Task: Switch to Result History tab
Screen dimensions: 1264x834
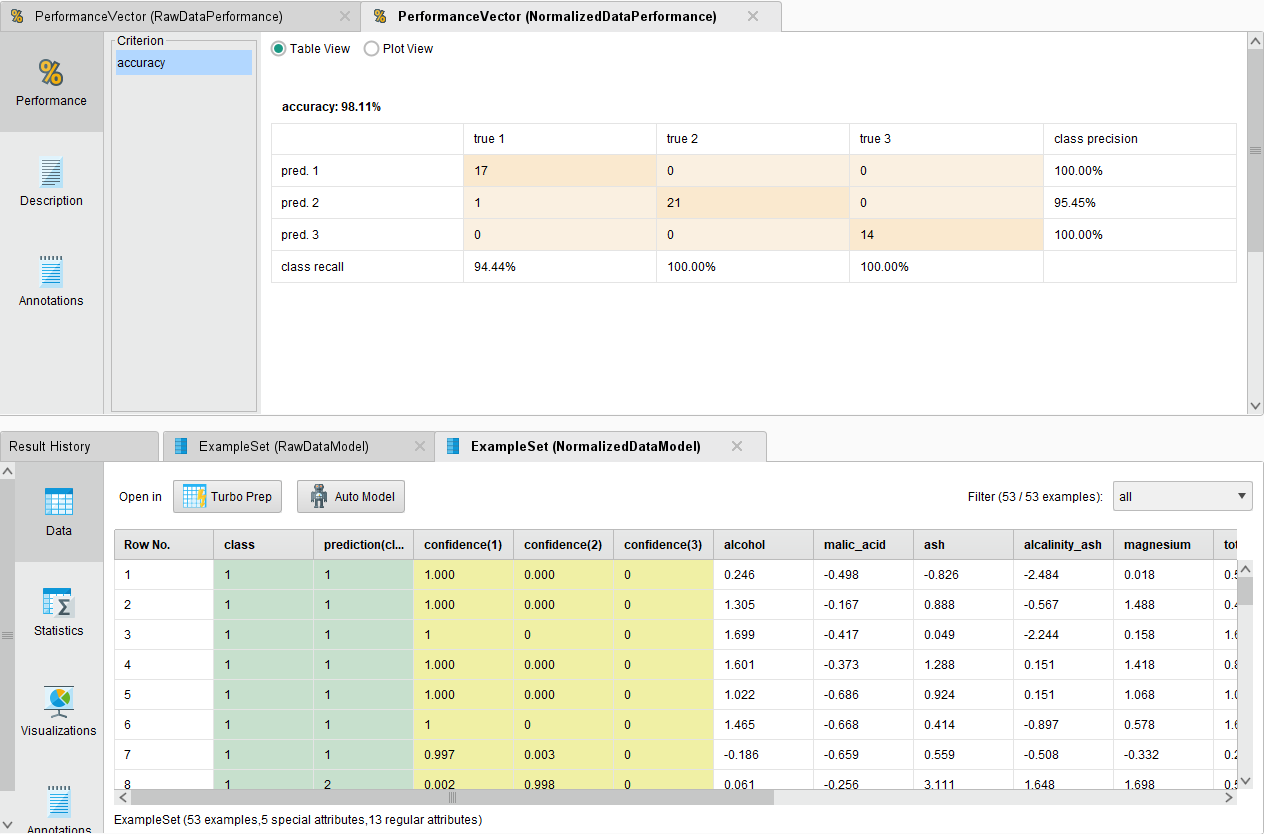Action: click(x=50, y=447)
